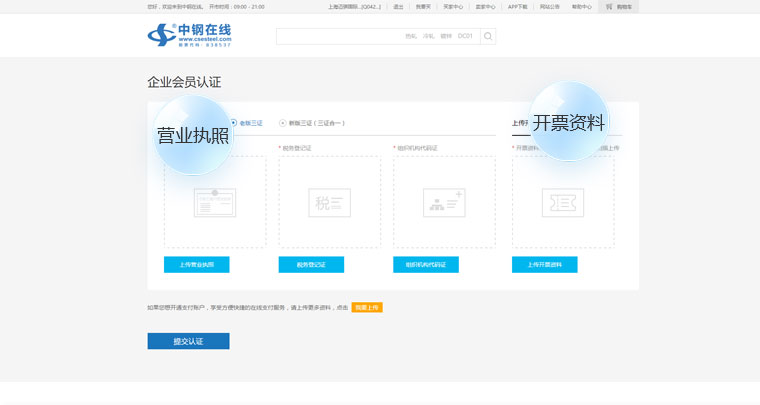This screenshot has width=760, height=405.
Task: Open the 买家中心 top menu
Action: click(453, 6)
